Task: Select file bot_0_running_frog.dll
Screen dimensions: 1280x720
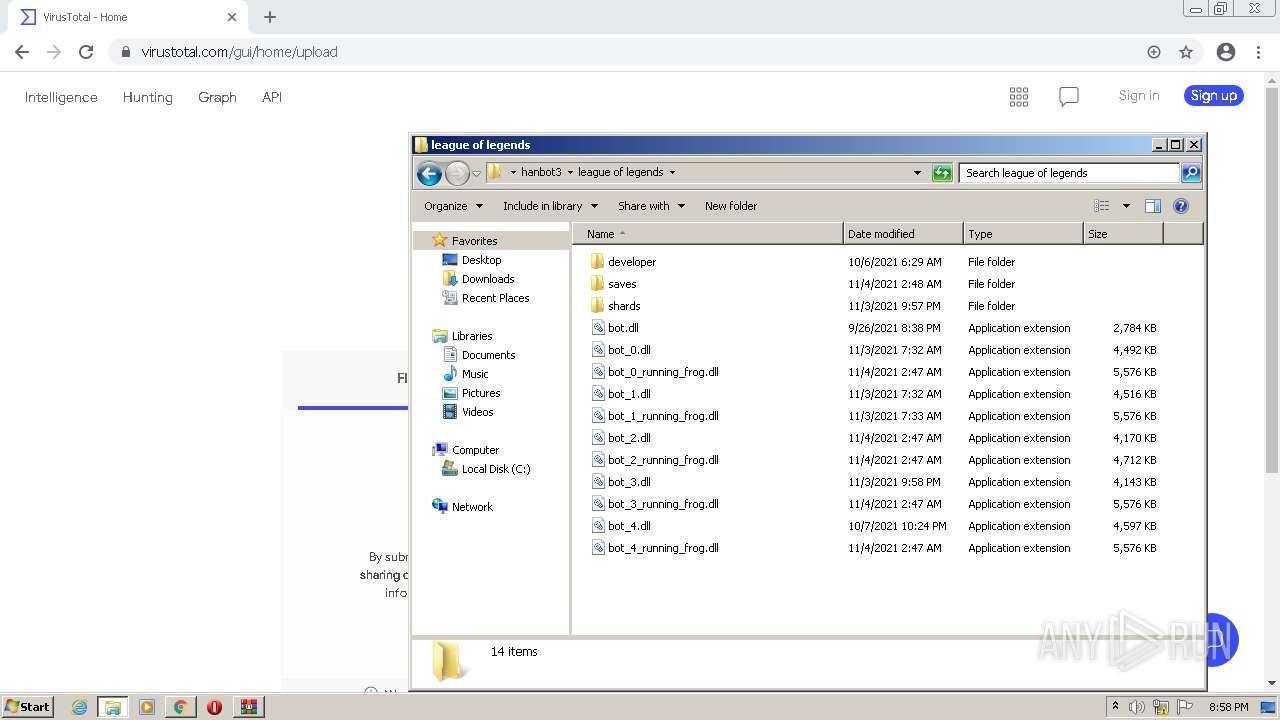Action: 663,372
